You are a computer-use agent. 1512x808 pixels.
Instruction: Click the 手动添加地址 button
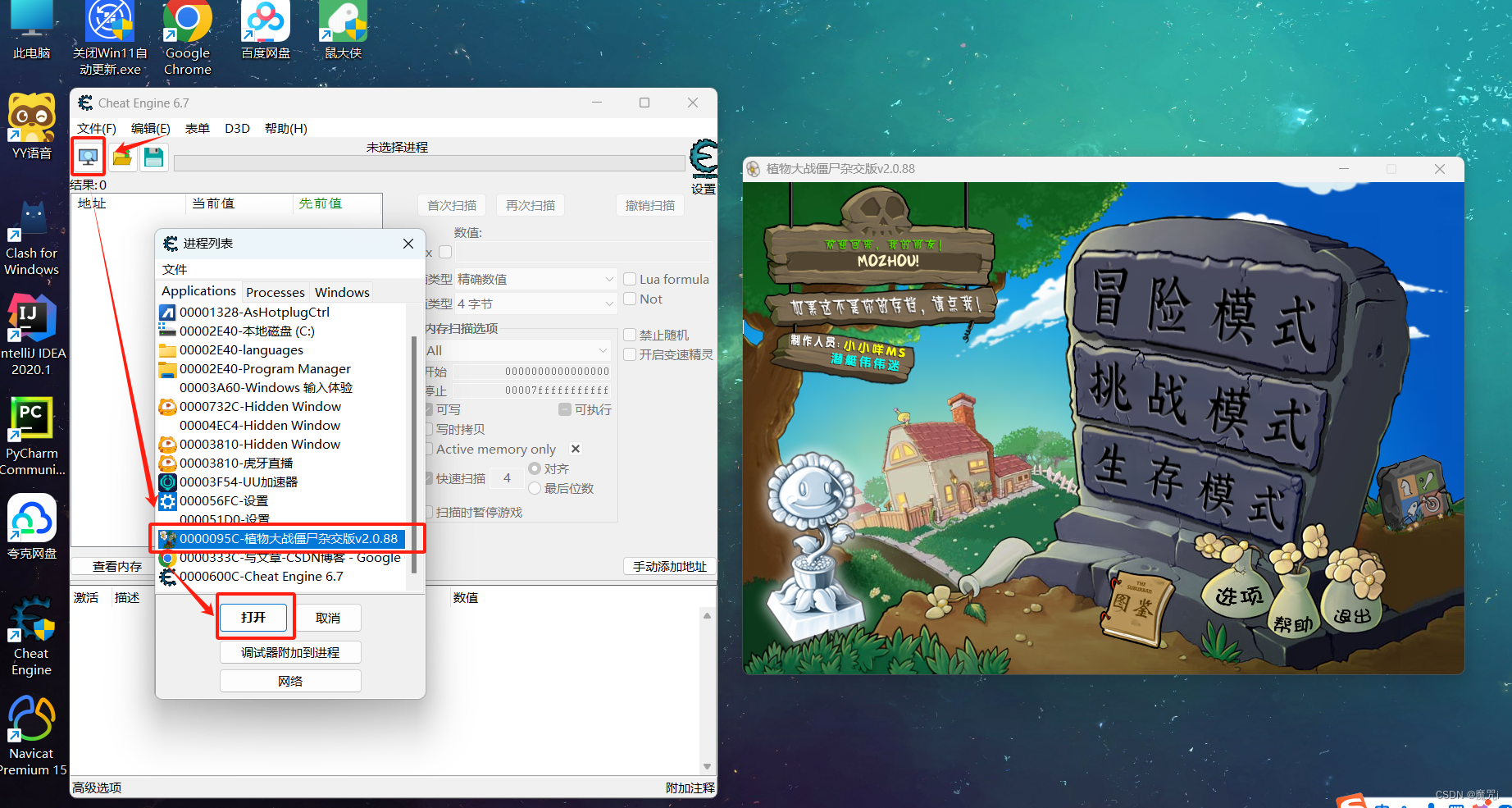(669, 566)
